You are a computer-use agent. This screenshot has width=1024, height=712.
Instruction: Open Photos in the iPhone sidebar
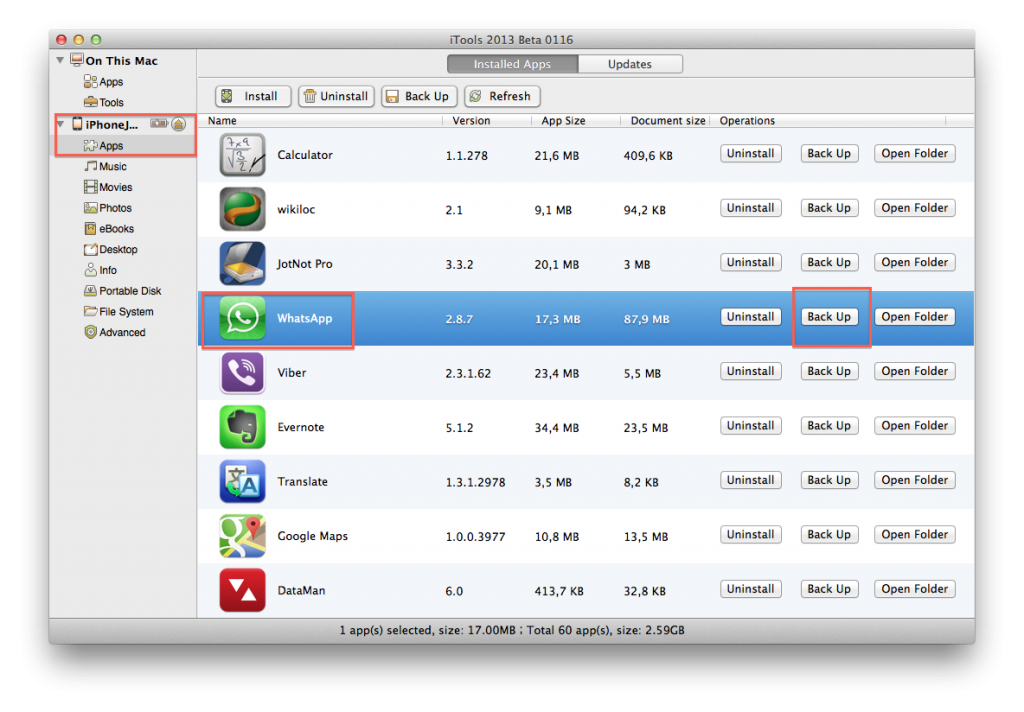pyautogui.click(x=115, y=208)
